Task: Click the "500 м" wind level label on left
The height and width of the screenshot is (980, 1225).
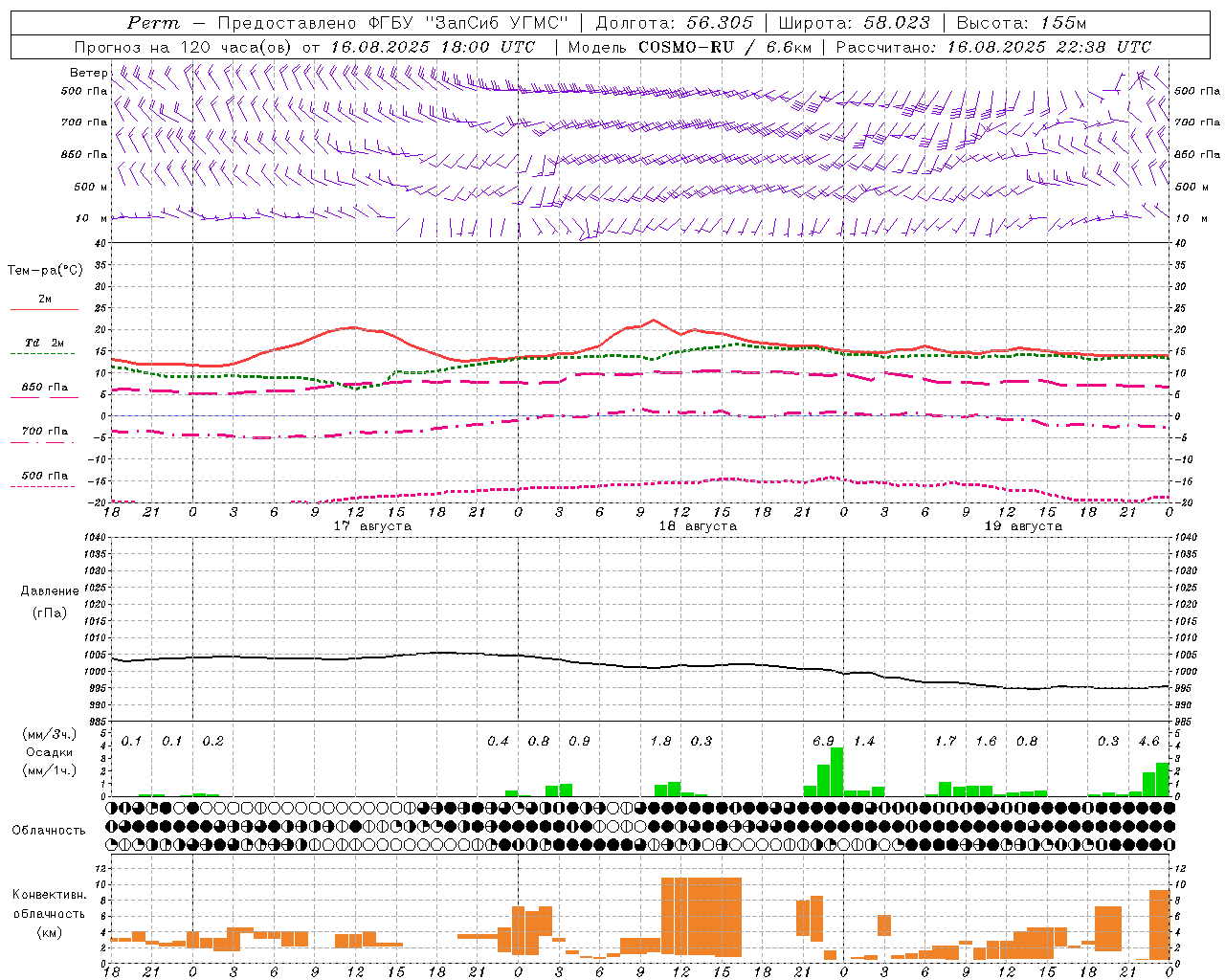Action: 91,187
